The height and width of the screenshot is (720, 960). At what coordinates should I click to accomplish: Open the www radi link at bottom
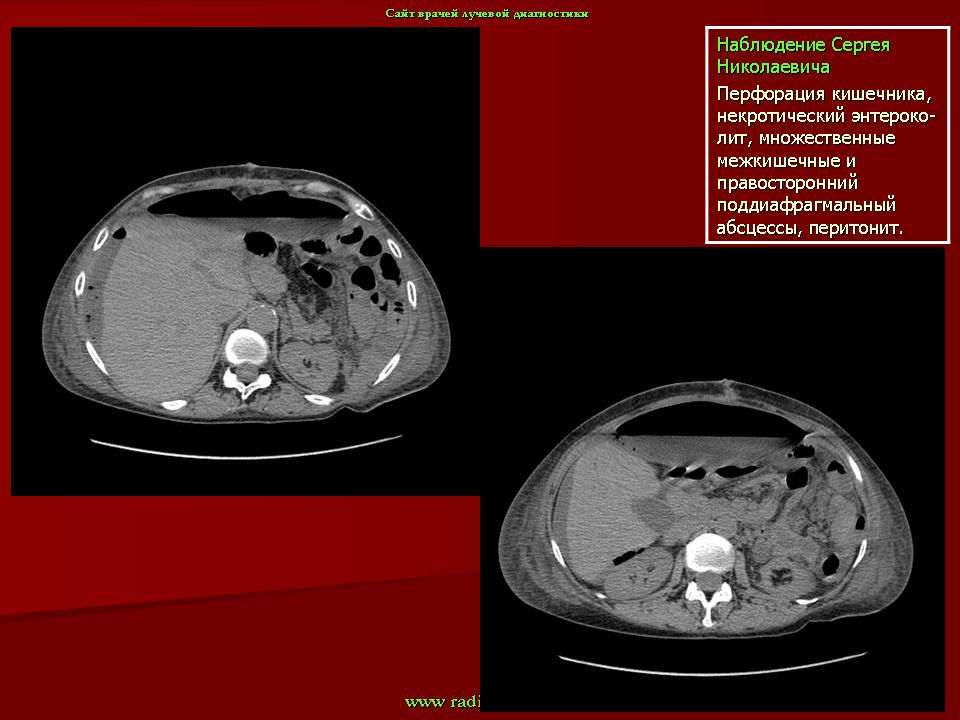point(443,701)
